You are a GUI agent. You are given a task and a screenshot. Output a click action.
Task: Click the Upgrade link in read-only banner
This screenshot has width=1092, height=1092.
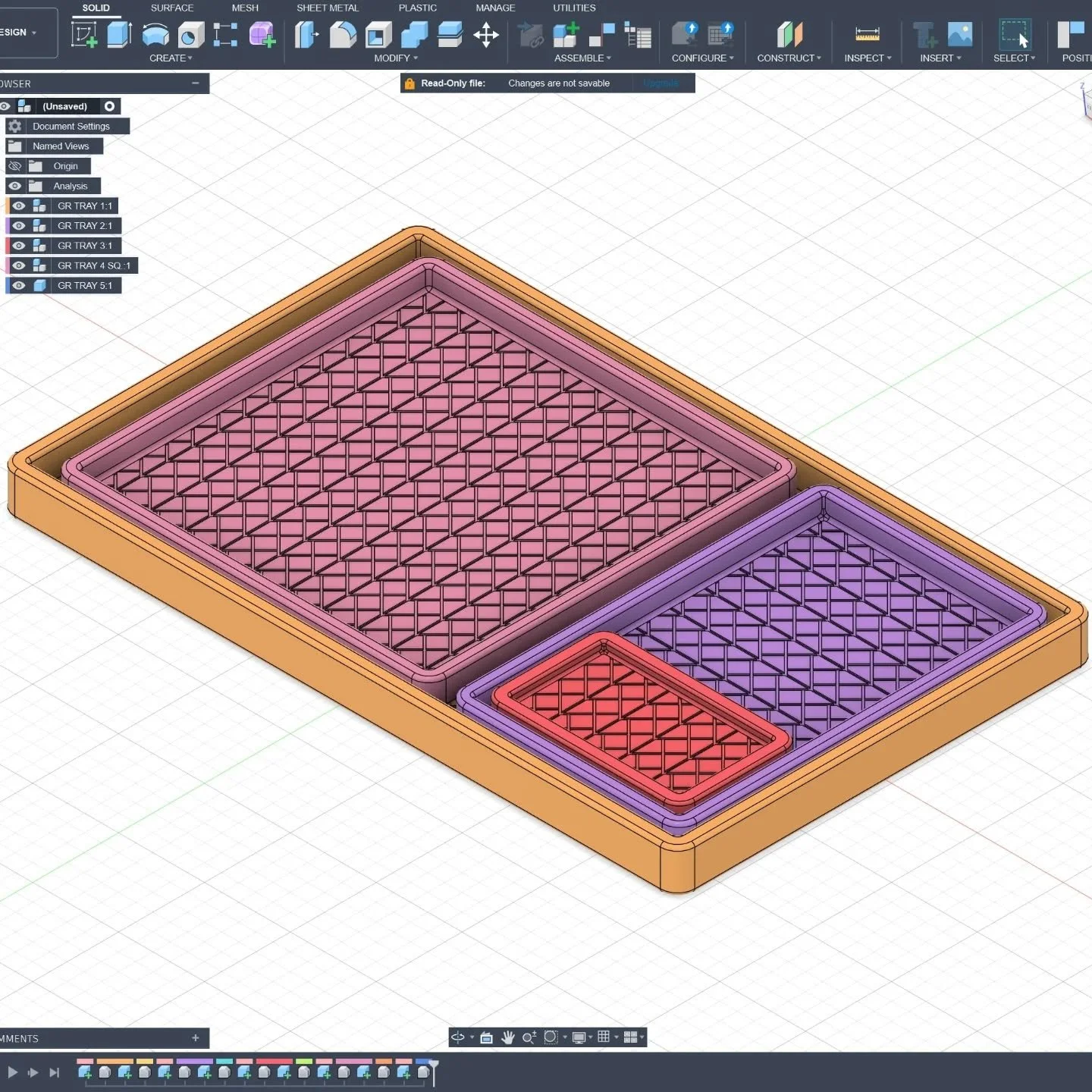point(661,83)
